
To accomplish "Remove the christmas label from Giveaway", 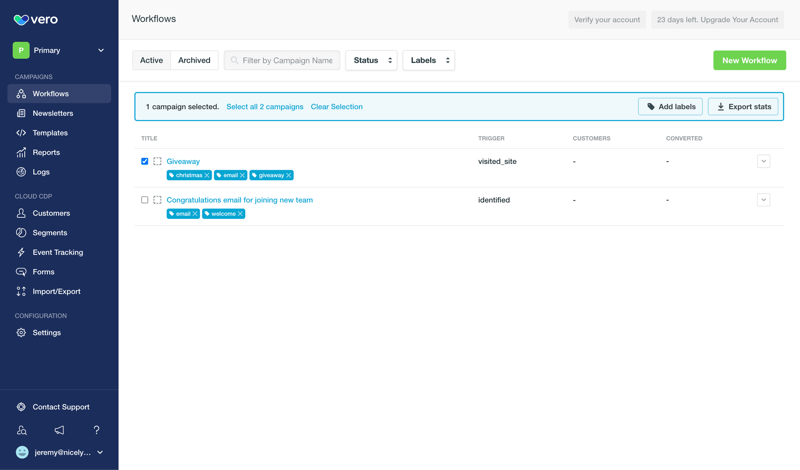I will click(x=207, y=175).
